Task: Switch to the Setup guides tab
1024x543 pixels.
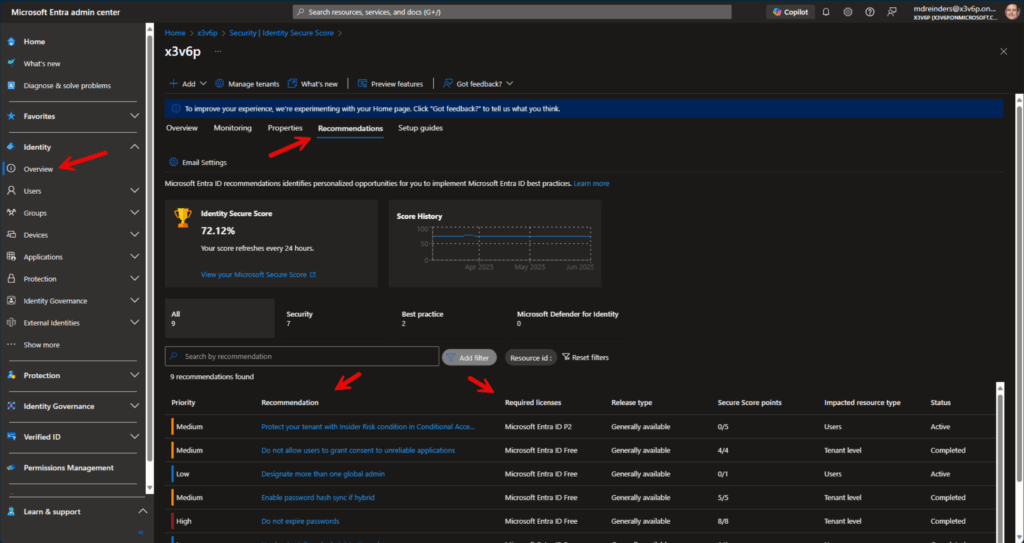Action: [421, 128]
